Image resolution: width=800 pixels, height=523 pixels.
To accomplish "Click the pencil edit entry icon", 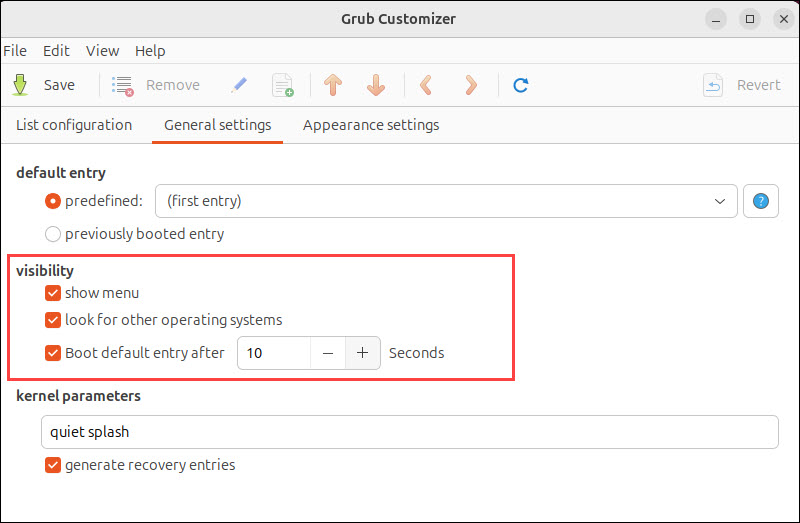I will tap(239, 85).
